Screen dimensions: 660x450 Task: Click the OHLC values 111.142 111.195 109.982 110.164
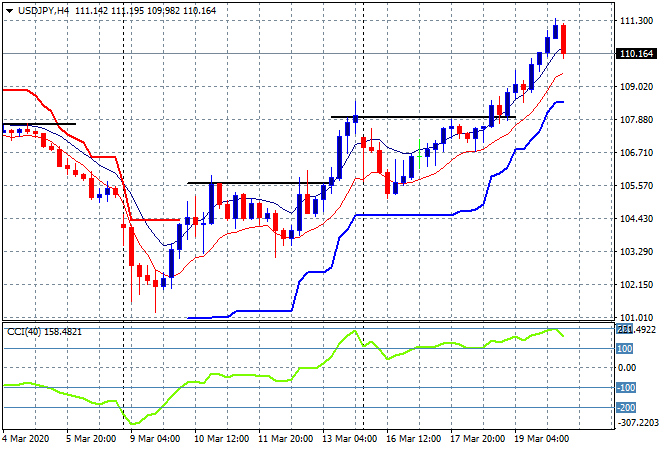pos(146,11)
